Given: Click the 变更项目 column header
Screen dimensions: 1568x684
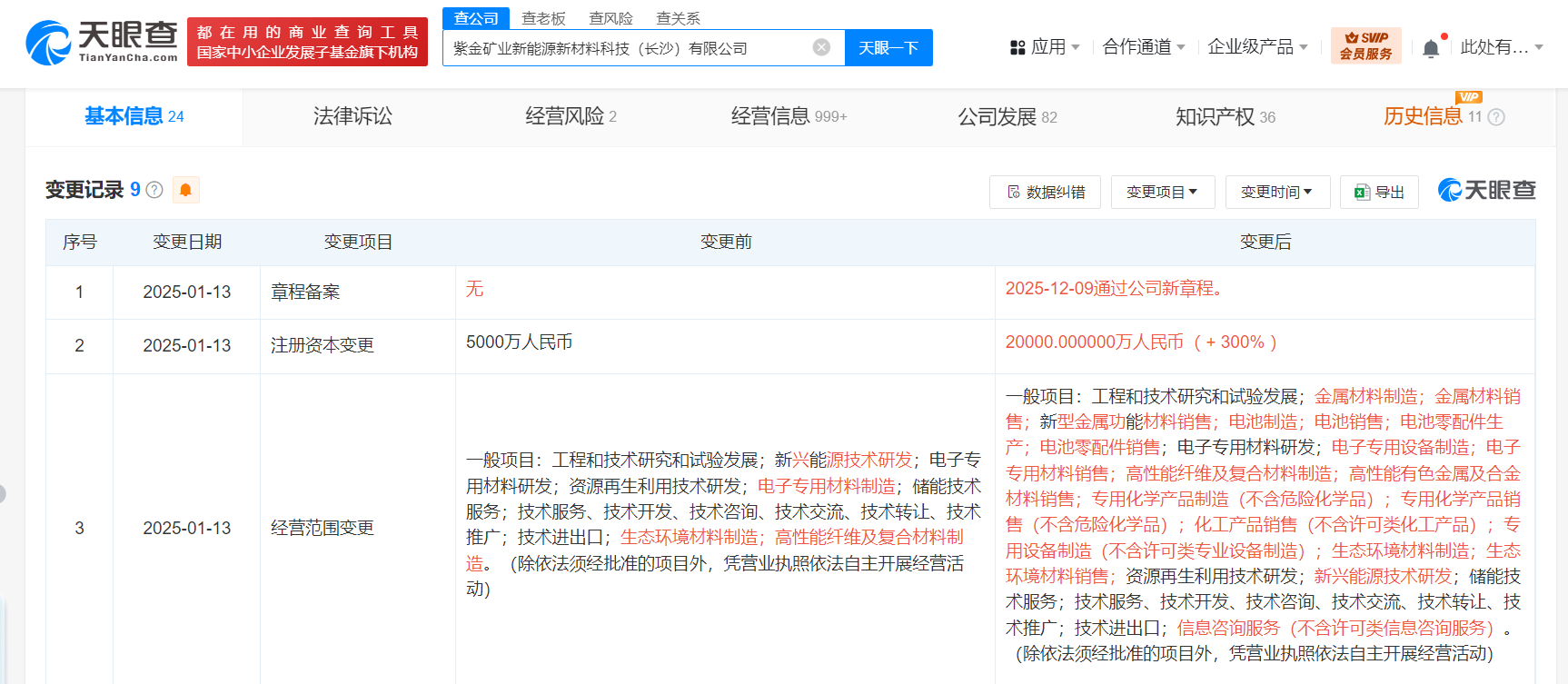Looking at the screenshot, I should 358,242.
